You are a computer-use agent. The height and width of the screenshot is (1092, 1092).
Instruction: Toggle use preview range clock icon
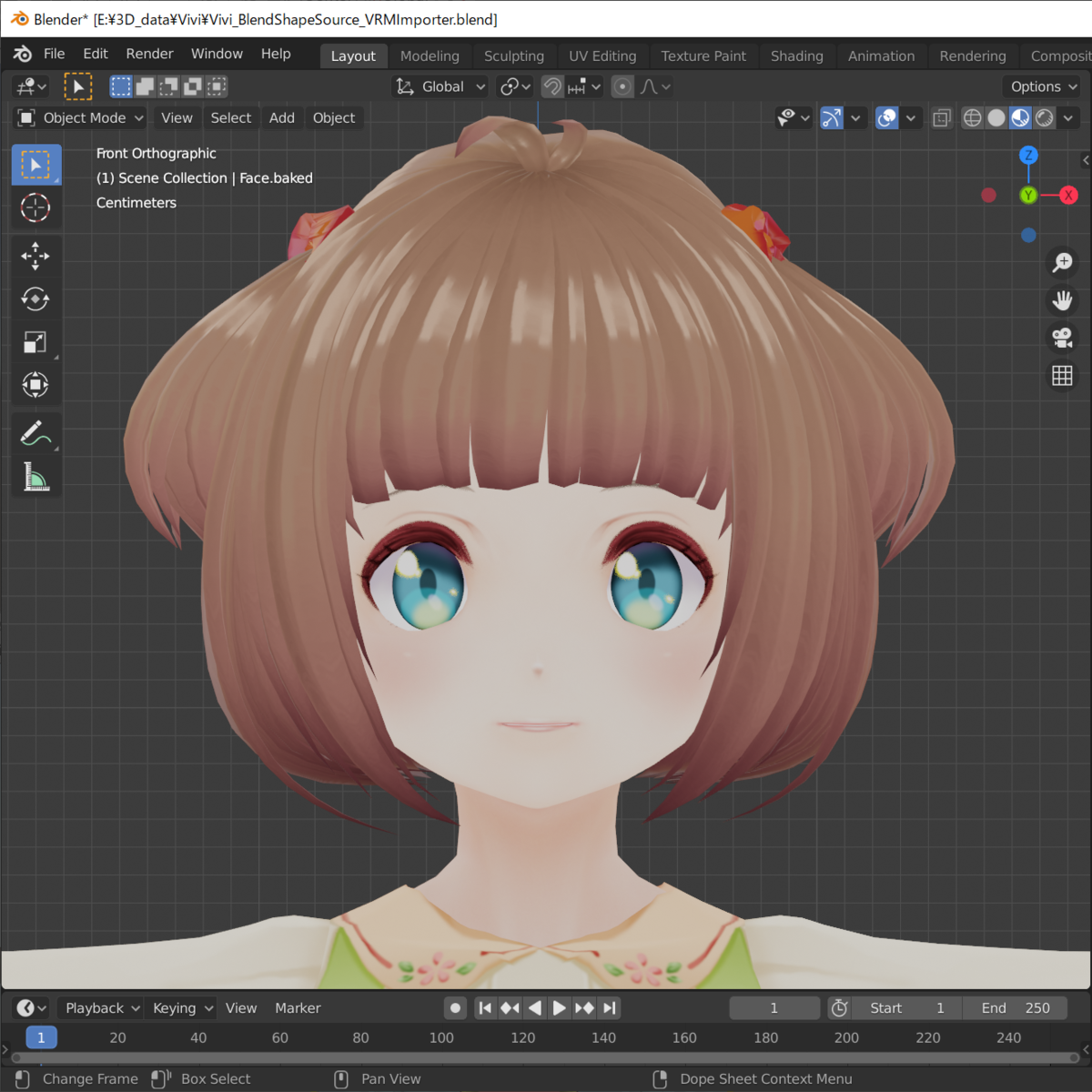(839, 1007)
